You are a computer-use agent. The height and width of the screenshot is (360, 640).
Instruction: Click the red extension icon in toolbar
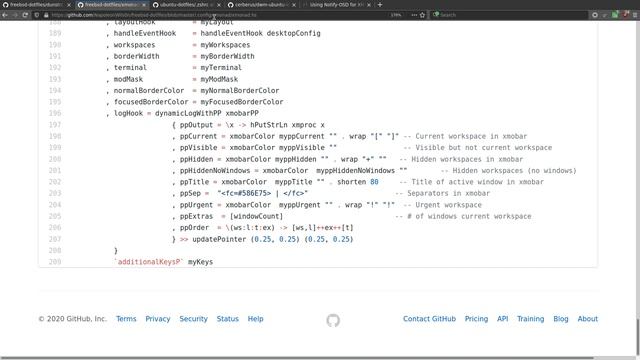click(626, 15)
